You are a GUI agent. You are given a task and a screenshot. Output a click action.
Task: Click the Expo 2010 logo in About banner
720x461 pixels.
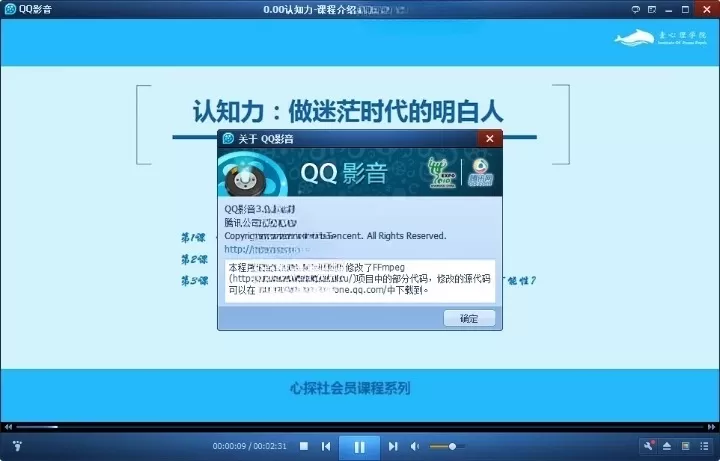(x=441, y=173)
